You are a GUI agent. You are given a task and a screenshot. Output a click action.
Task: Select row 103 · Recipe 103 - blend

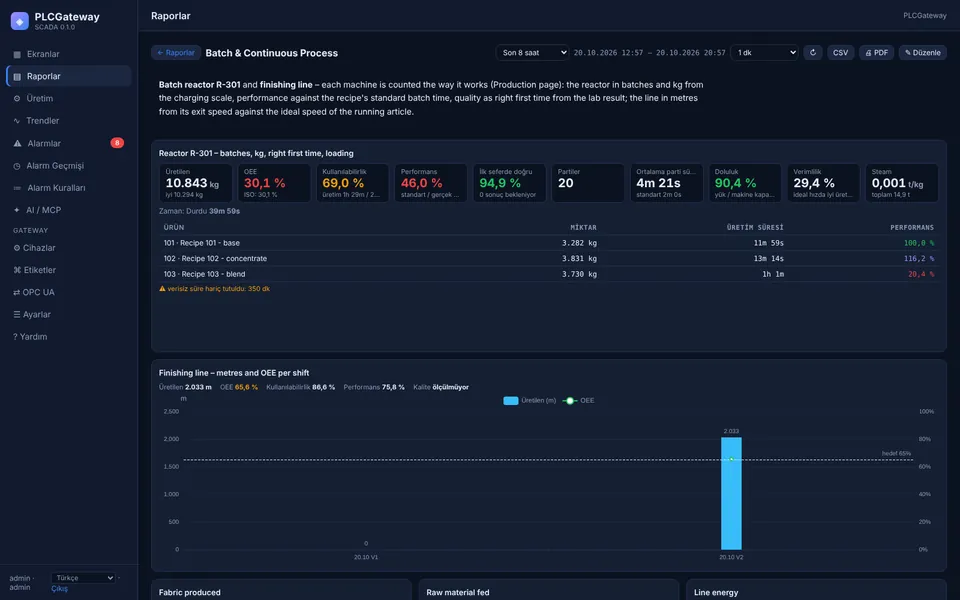(549, 274)
